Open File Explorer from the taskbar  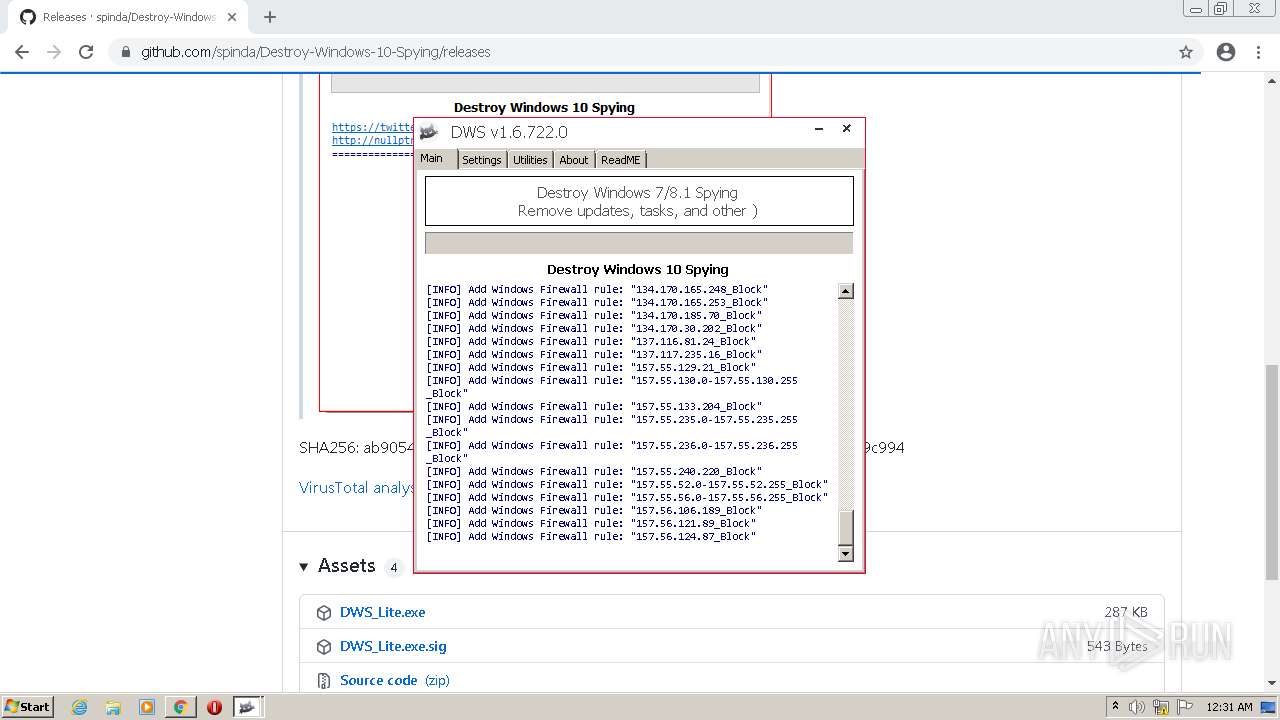tap(113, 707)
